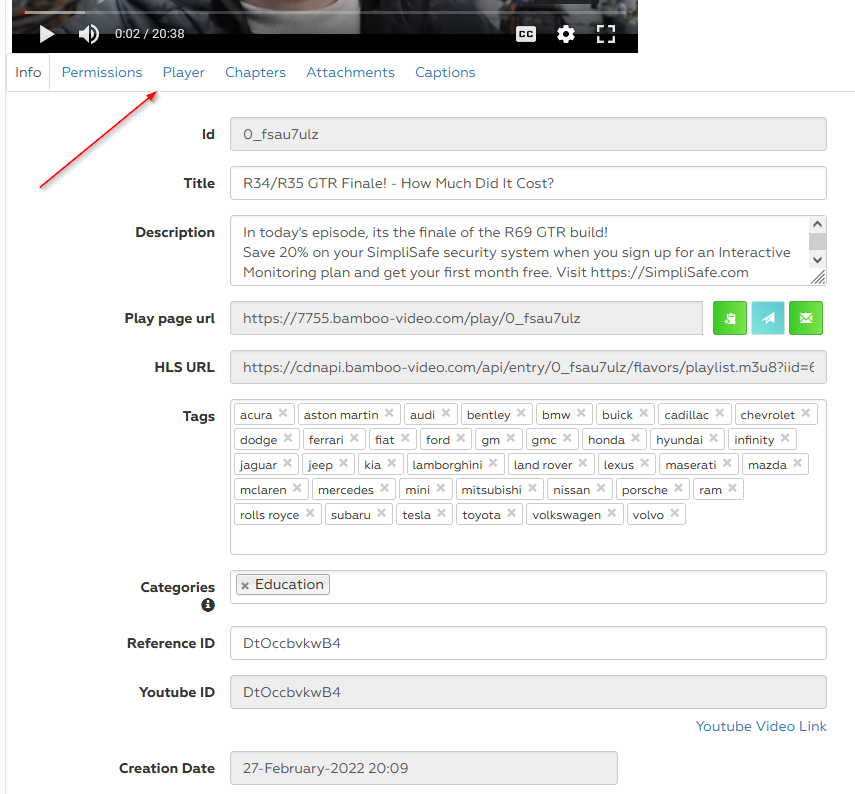Mute the video volume
Screen dimensions: 855x794
(88, 34)
